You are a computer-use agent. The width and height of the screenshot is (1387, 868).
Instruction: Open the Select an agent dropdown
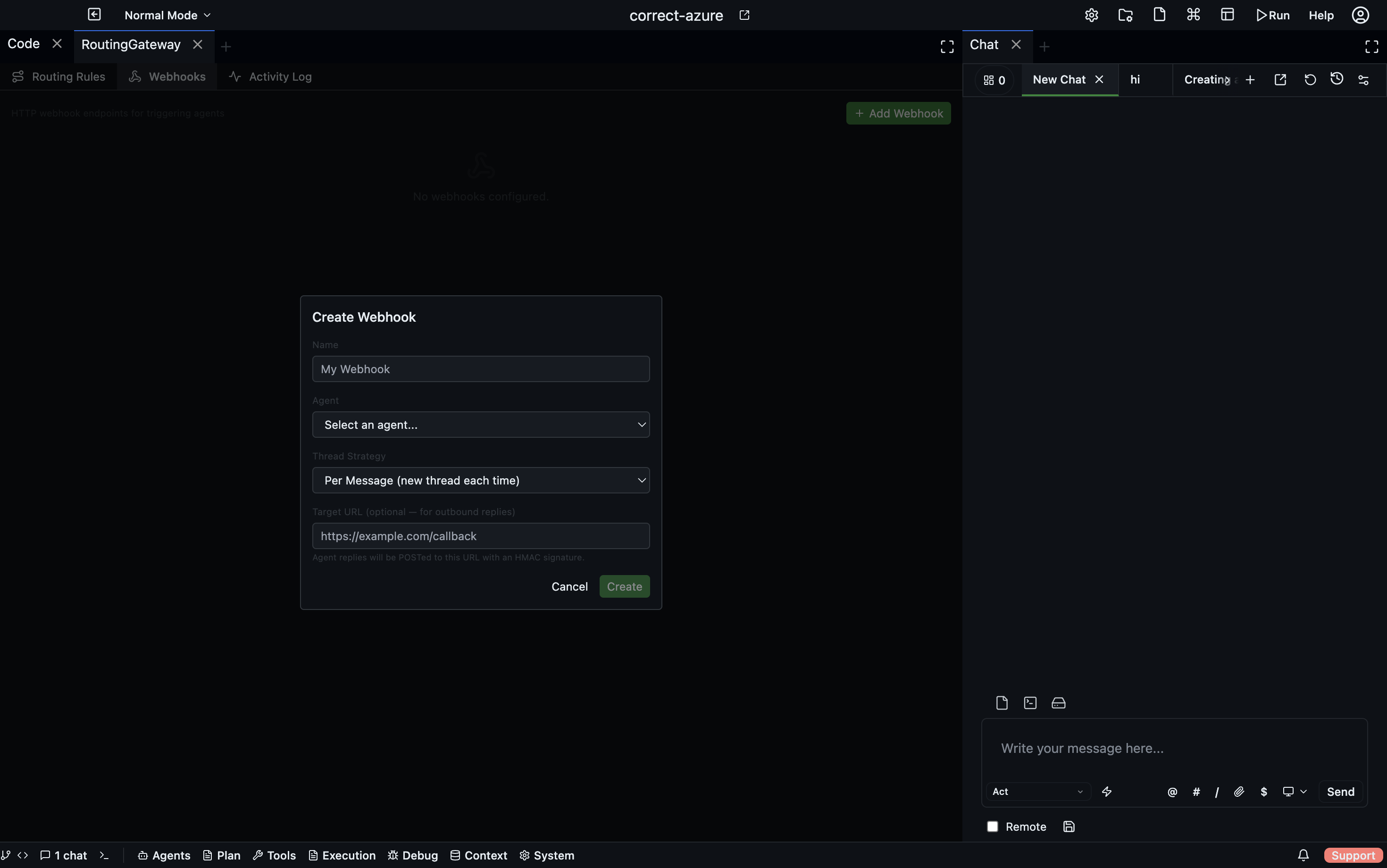point(481,425)
